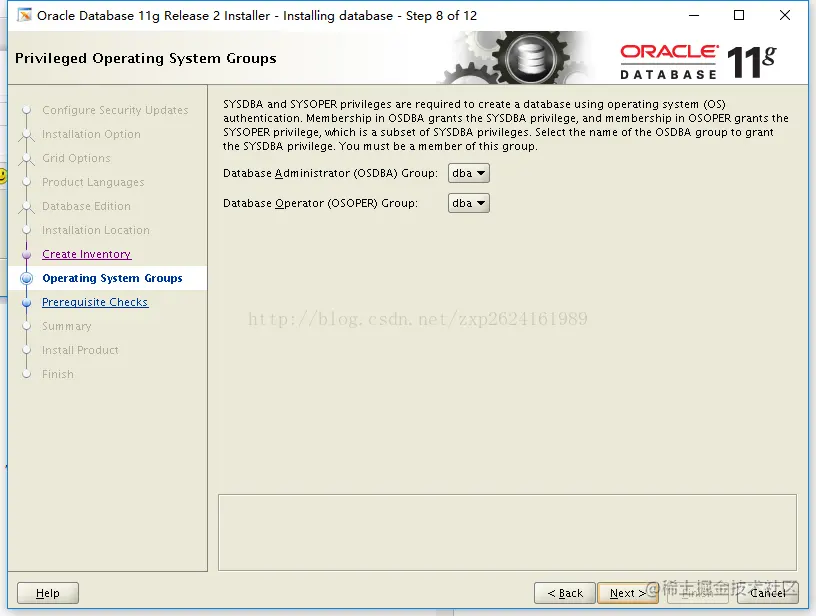Minimize the installer window
Viewport: 816px width, 616px height.
694,15
